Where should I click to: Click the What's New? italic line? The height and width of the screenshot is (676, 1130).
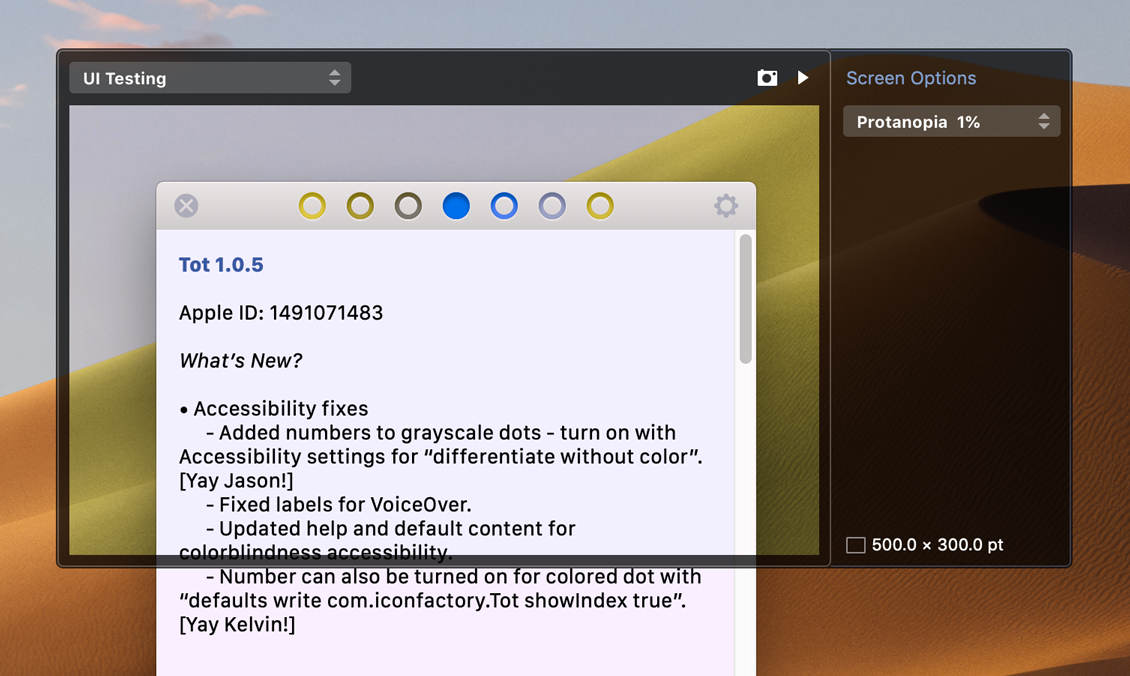coord(240,361)
